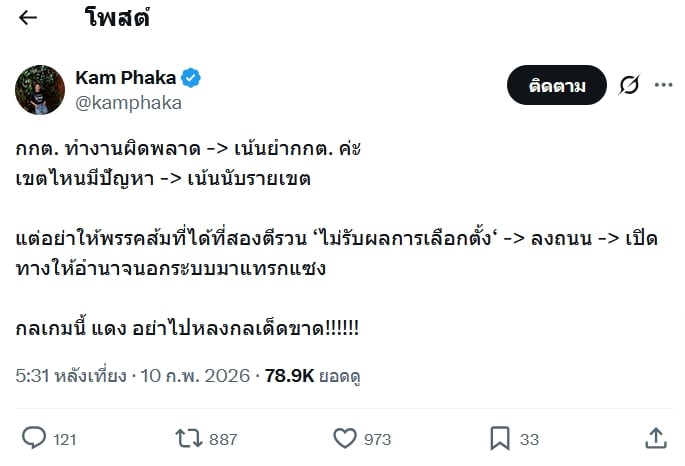Click the 10 ก.พ. 2026 date

click(198, 376)
